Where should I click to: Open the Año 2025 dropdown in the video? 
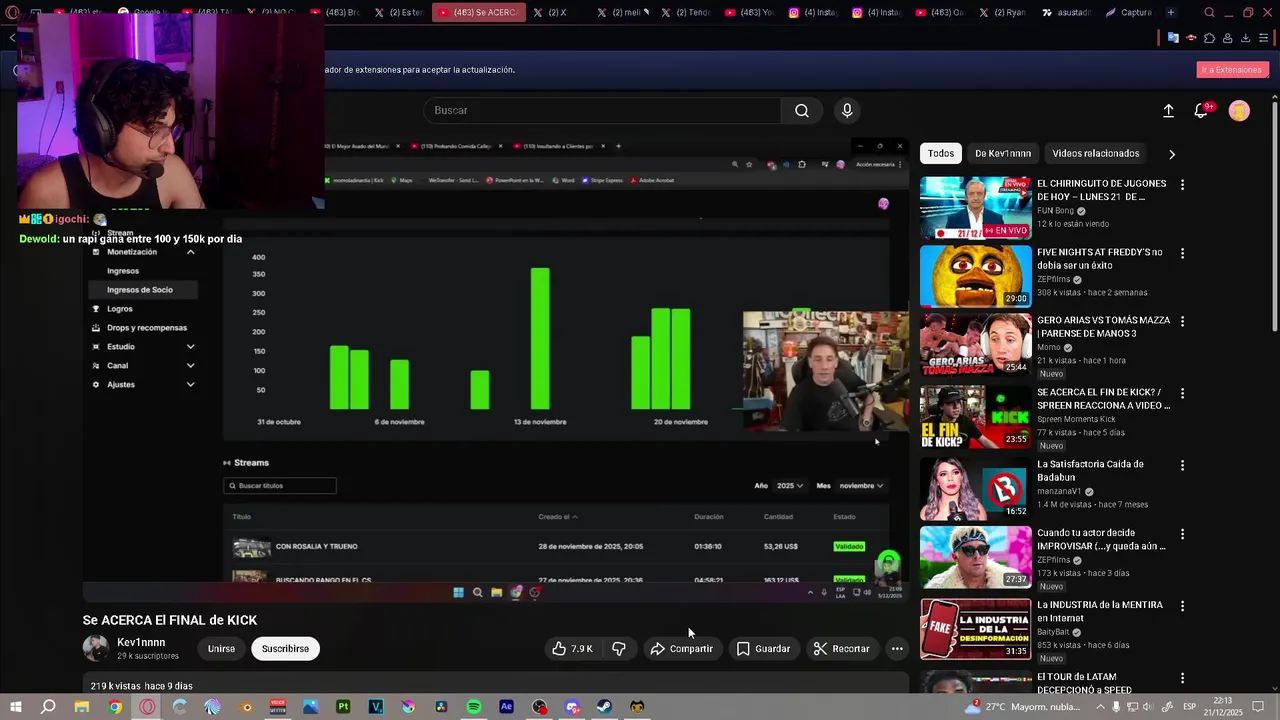(790, 486)
